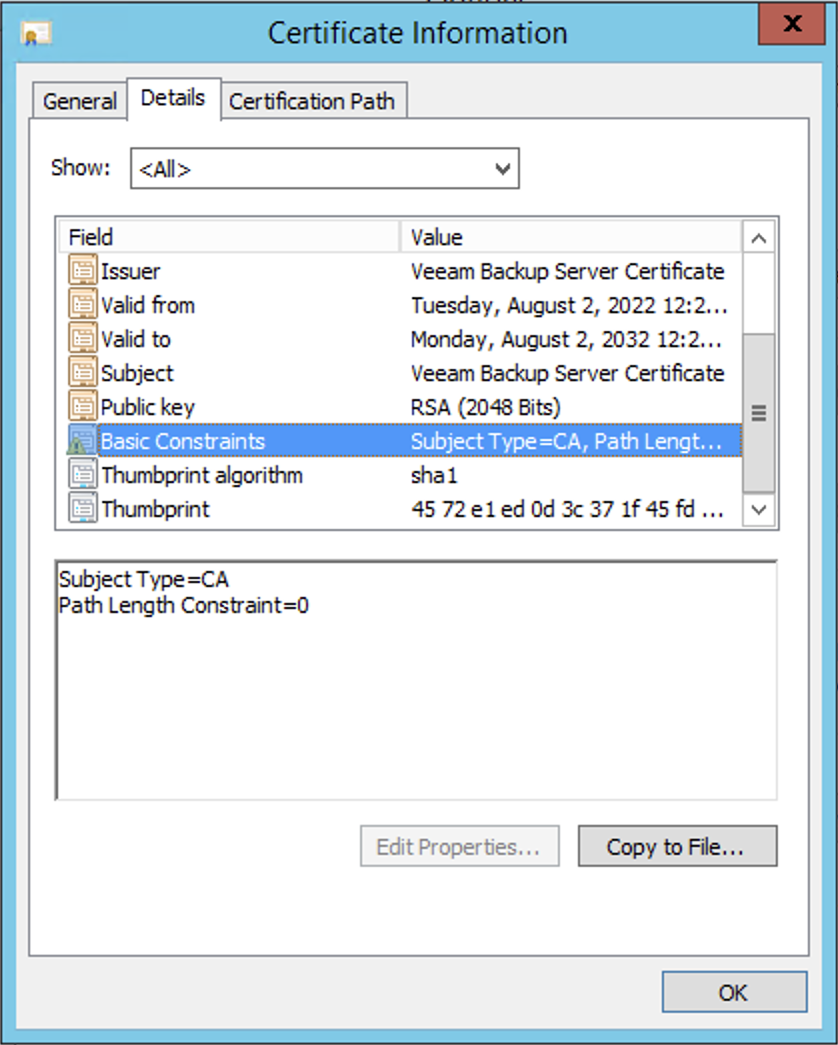This screenshot has height=1045, width=838.
Task: Click the Path Length Constraint=0 line
Action: click(x=184, y=606)
